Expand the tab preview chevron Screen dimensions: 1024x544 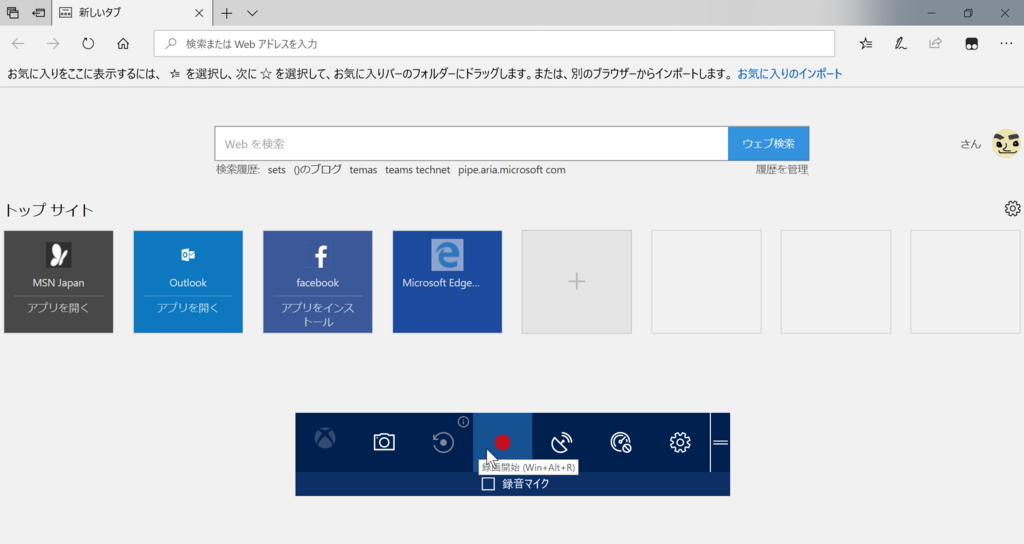tap(252, 13)
